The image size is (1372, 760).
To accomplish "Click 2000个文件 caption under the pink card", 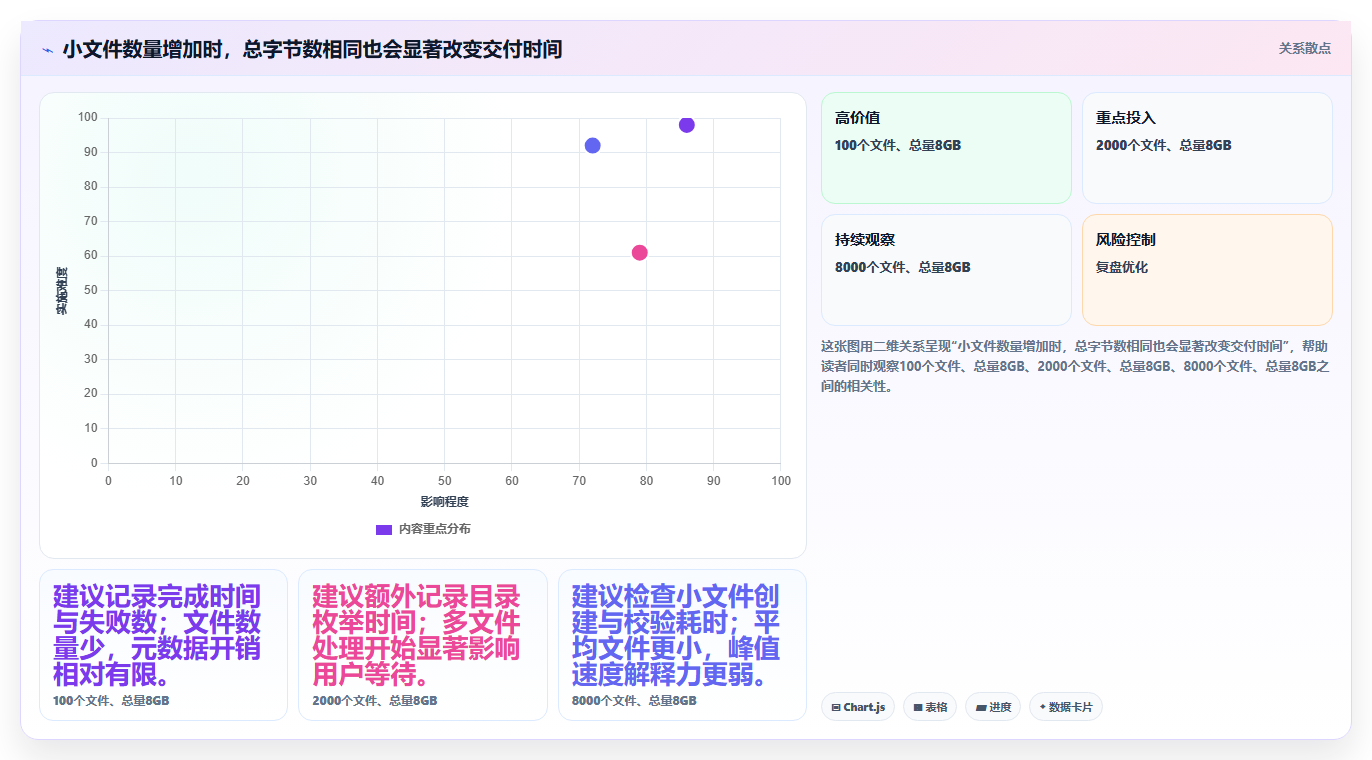I will pyautogui.click(x=374, y=701).
